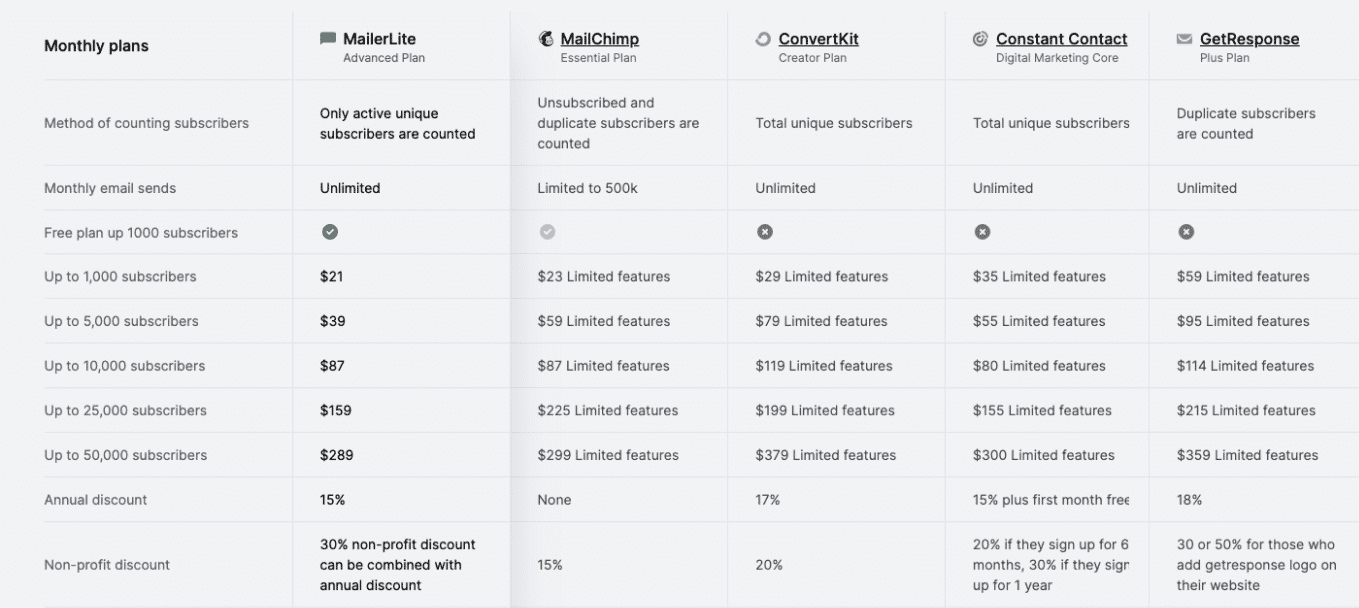Click MailerLite's free plan checkmark icon
Viewport: 1359px width, 608px height.
[x=329, y=232]
